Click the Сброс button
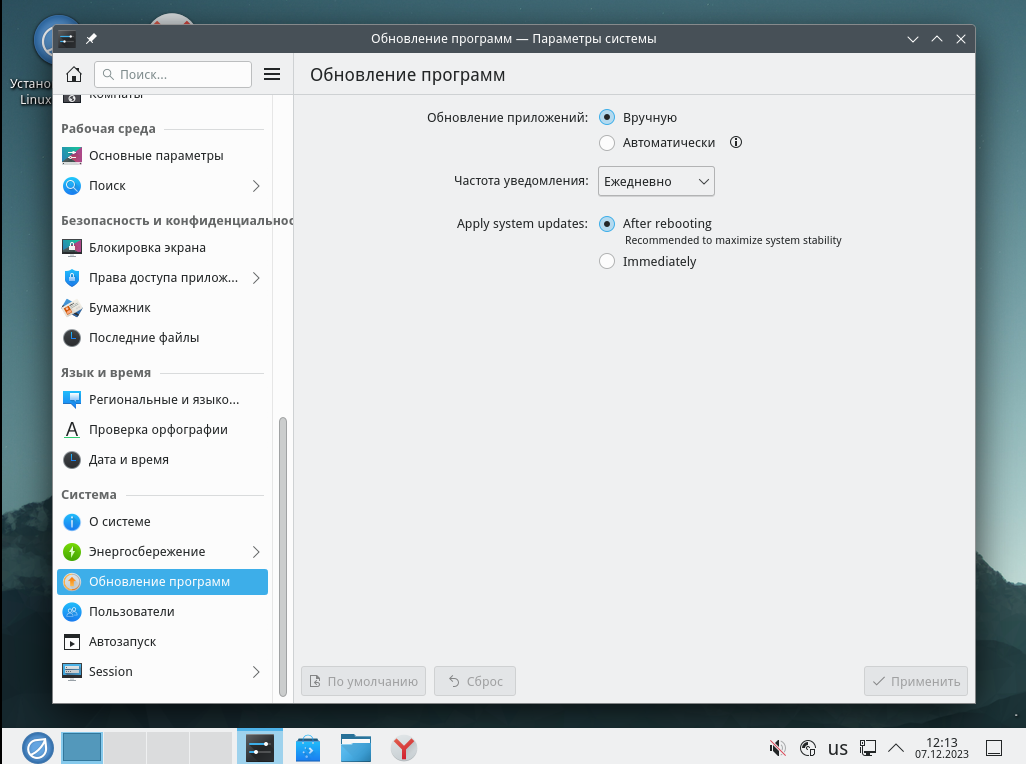Image resolution: width=1026 pixels, height=764 pixels. (x=475, y=681)
